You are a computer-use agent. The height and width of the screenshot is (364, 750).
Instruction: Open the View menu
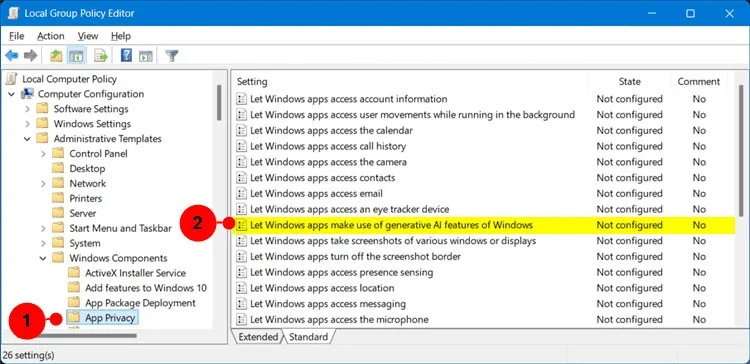point(88,36)
